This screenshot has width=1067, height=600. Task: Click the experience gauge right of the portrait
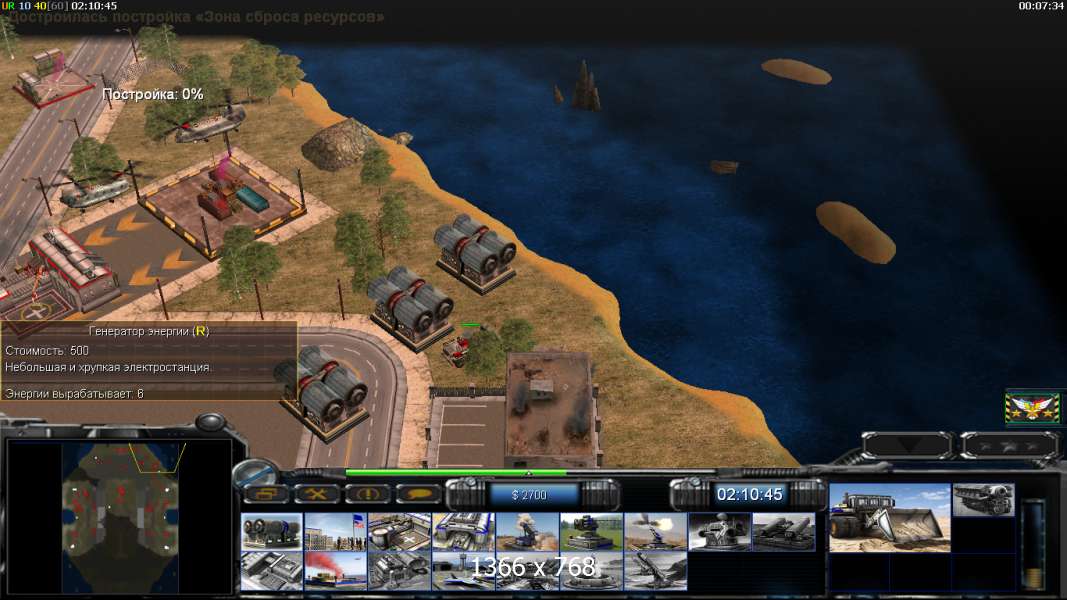1034,543
